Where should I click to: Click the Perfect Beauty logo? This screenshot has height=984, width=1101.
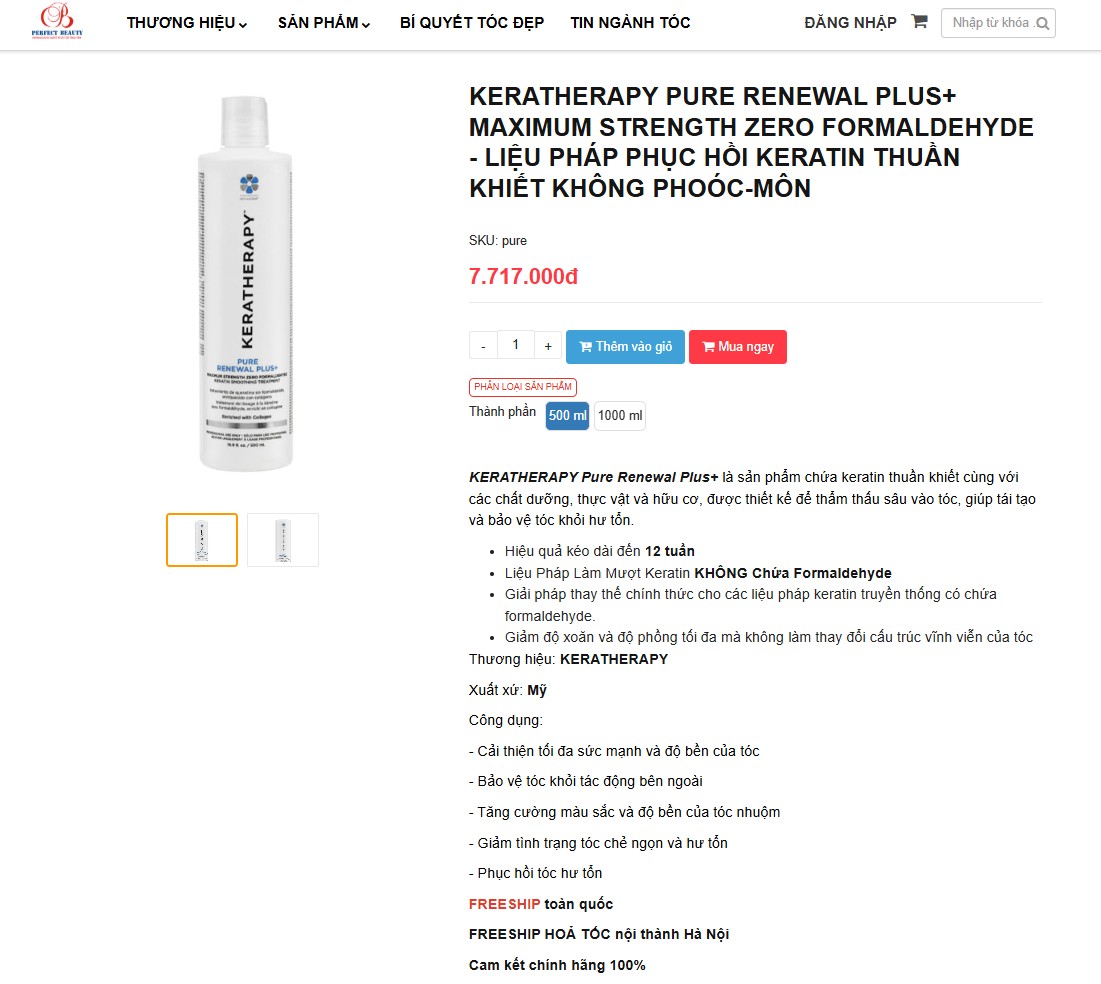pos(57,20)
